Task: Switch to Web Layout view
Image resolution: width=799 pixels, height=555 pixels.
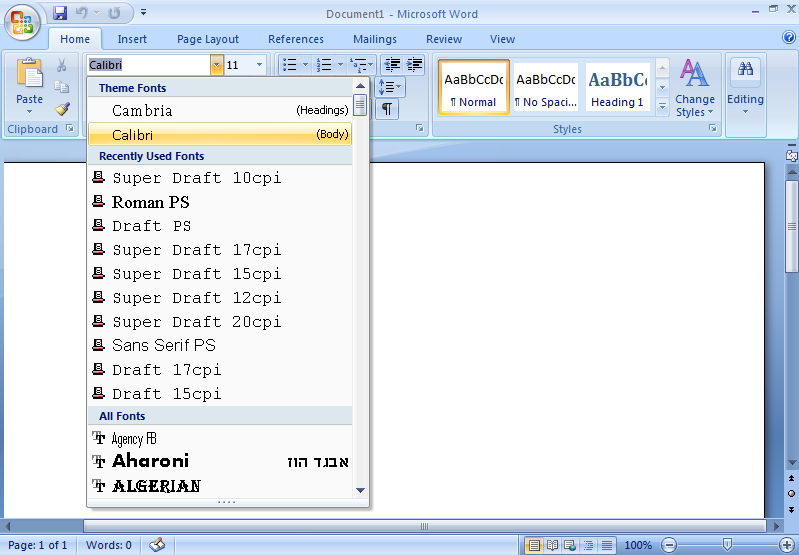Action: pos(570,545)
